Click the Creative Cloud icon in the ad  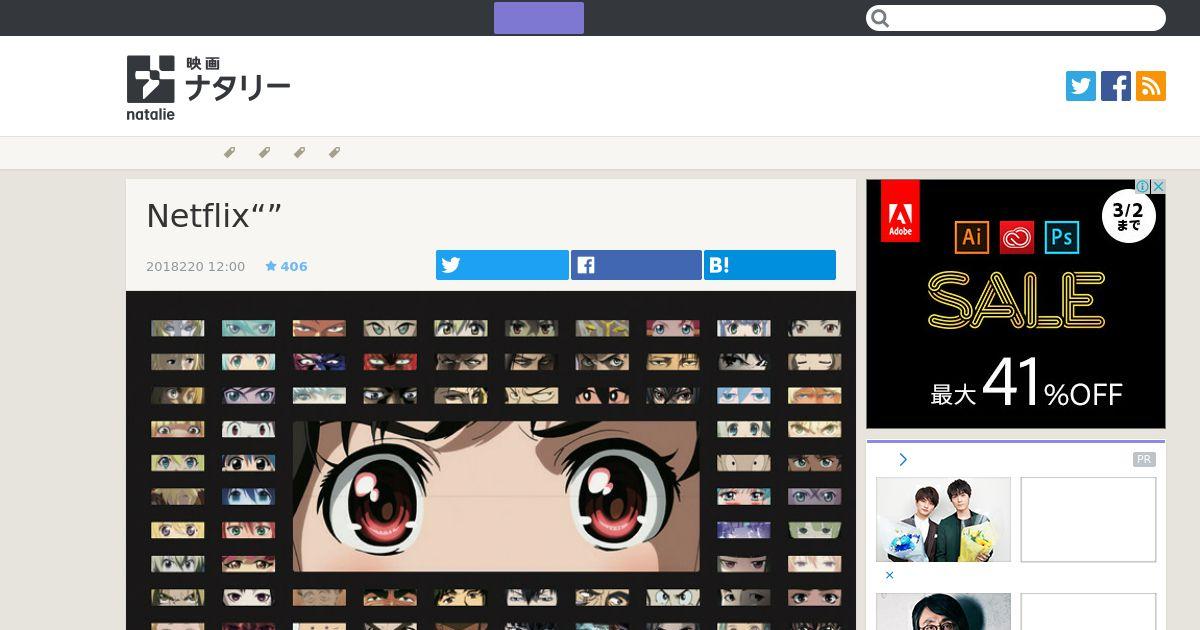pyautogui.click(x=1016, y=237)
